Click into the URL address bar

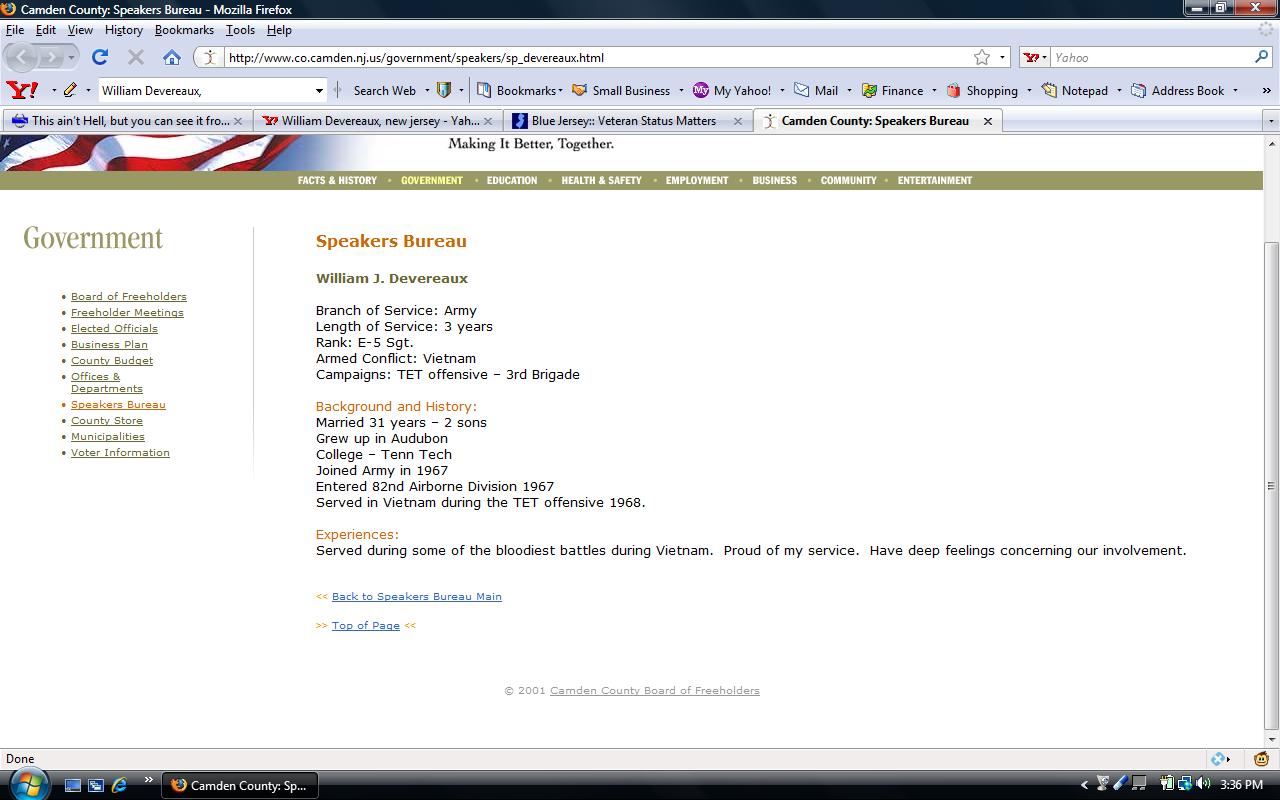pyautogui.click(x=590, y=57)
